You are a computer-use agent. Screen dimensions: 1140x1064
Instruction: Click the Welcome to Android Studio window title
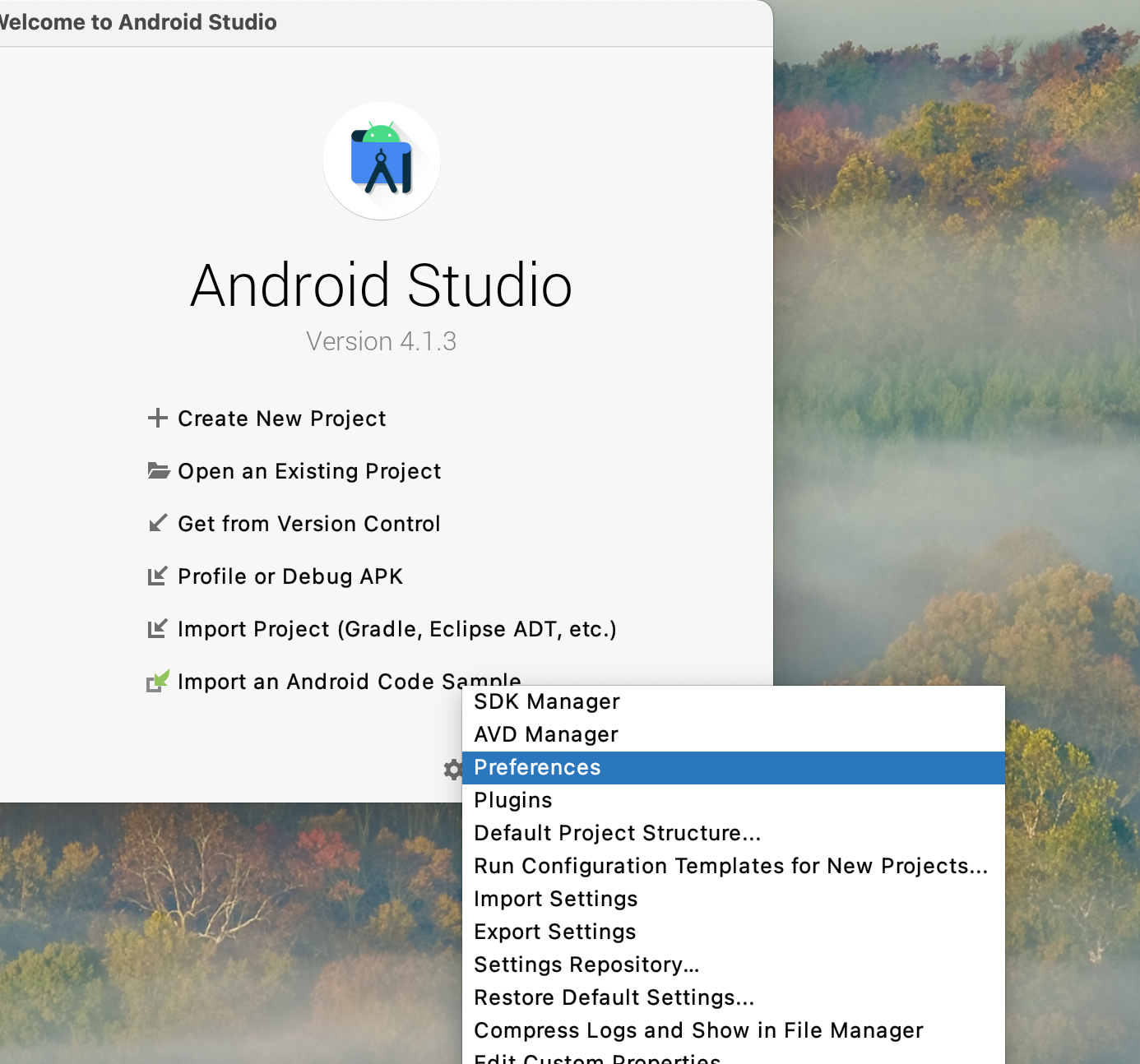click(138, 22)
